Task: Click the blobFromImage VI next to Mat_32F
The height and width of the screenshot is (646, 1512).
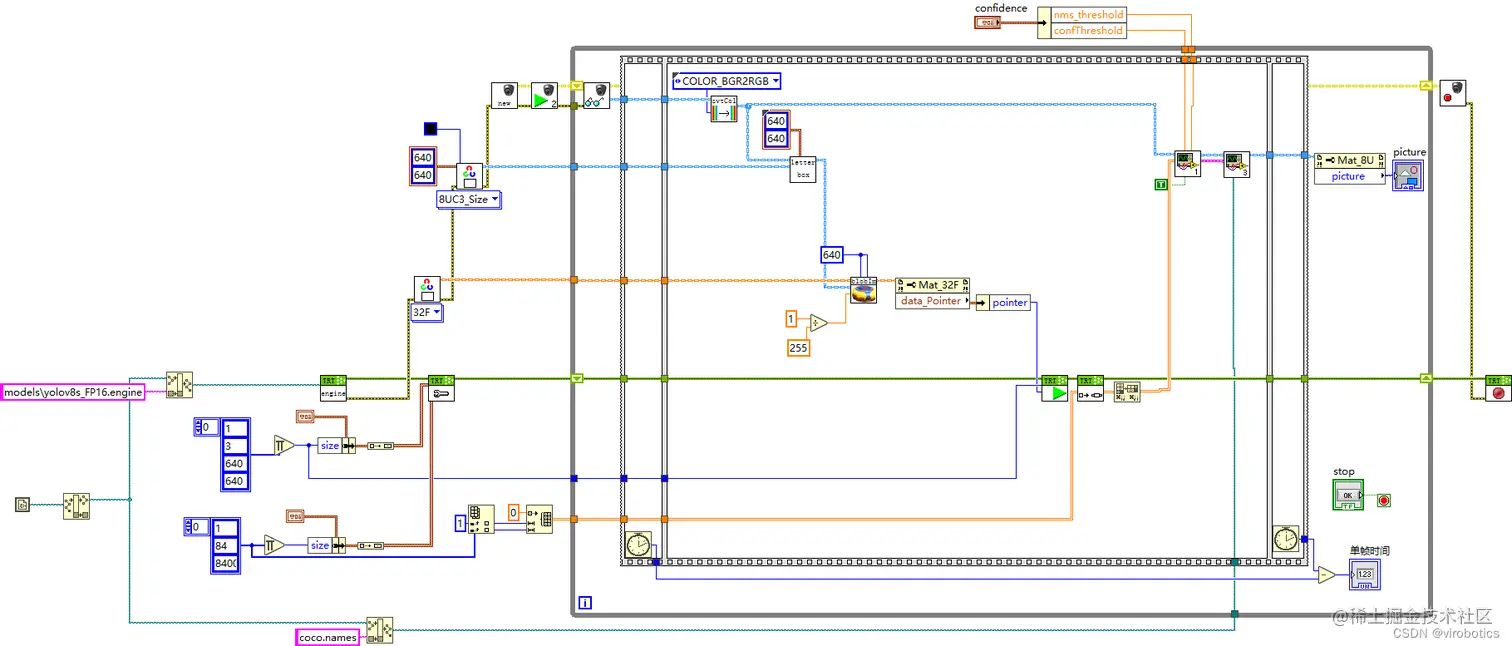Action: point(863,290)
